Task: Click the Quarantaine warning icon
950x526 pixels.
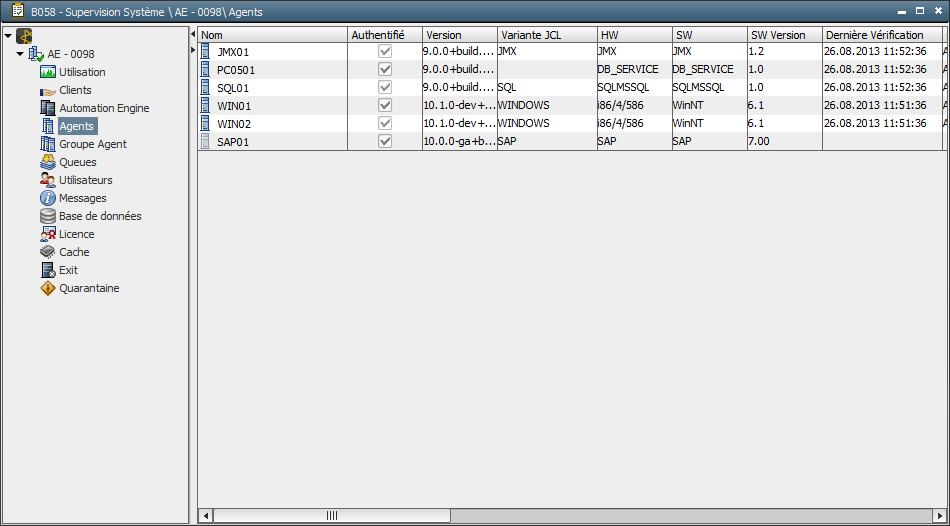Action: click(x=48, y=288)
